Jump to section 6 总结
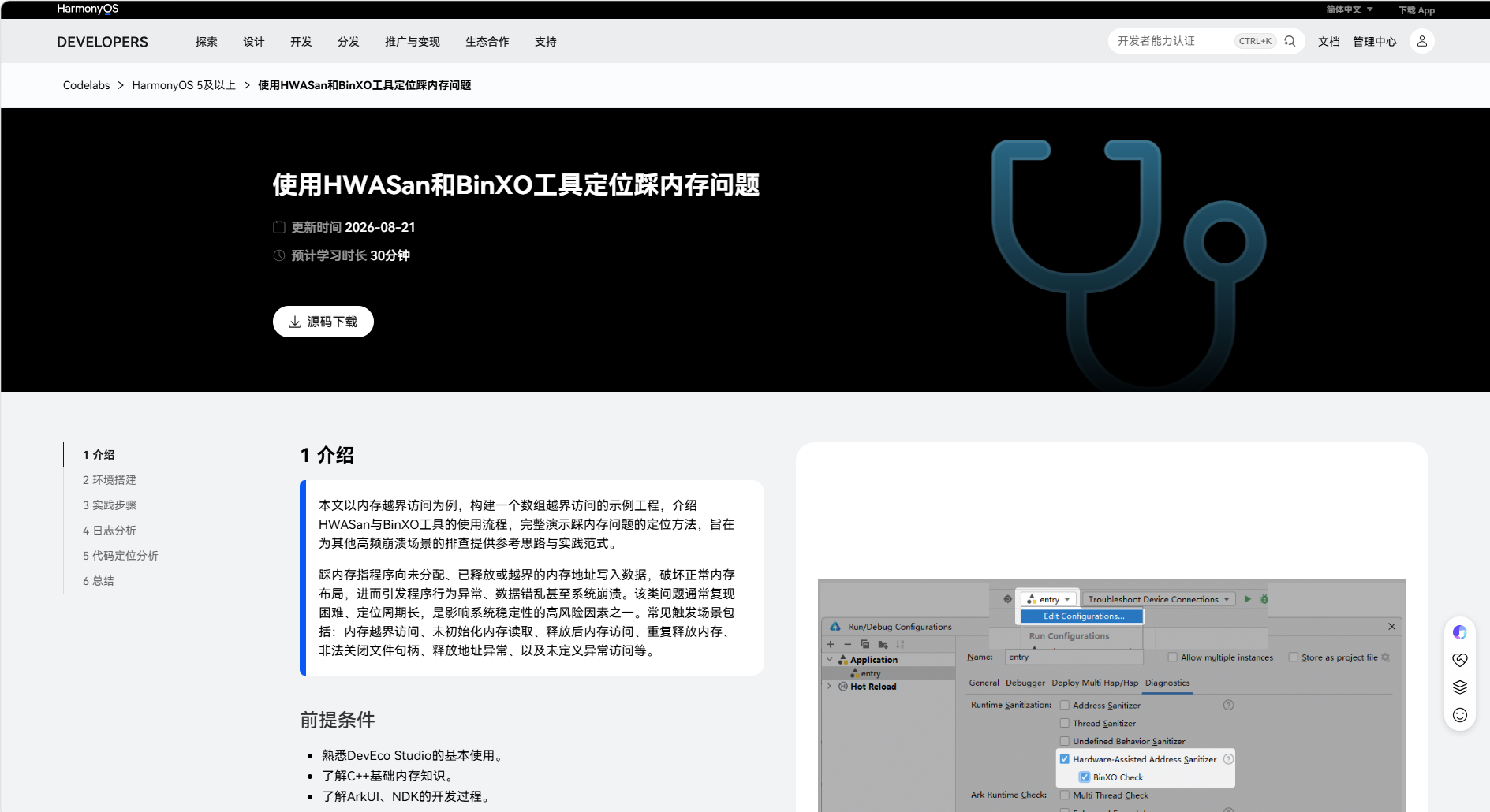Screen dimensions: 1490x812 pyautogui.click(x=99, y=581)
